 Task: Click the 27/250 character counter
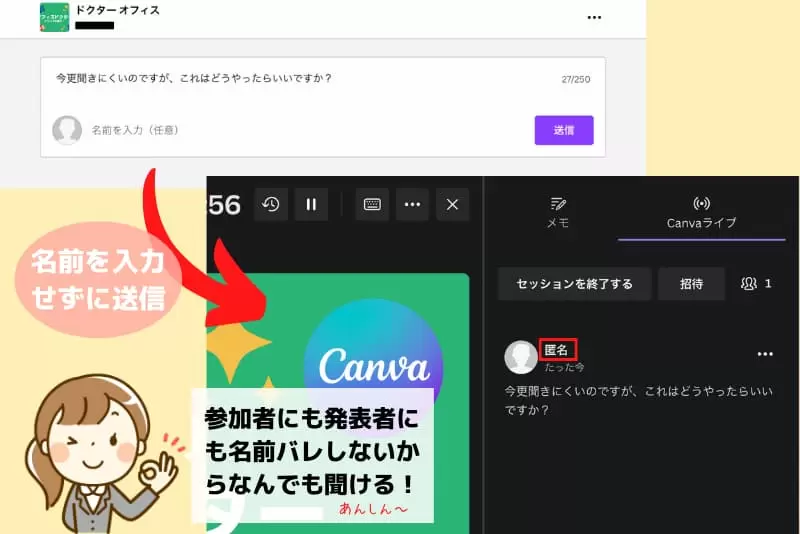pyautogui.click(x=576, y=80)
